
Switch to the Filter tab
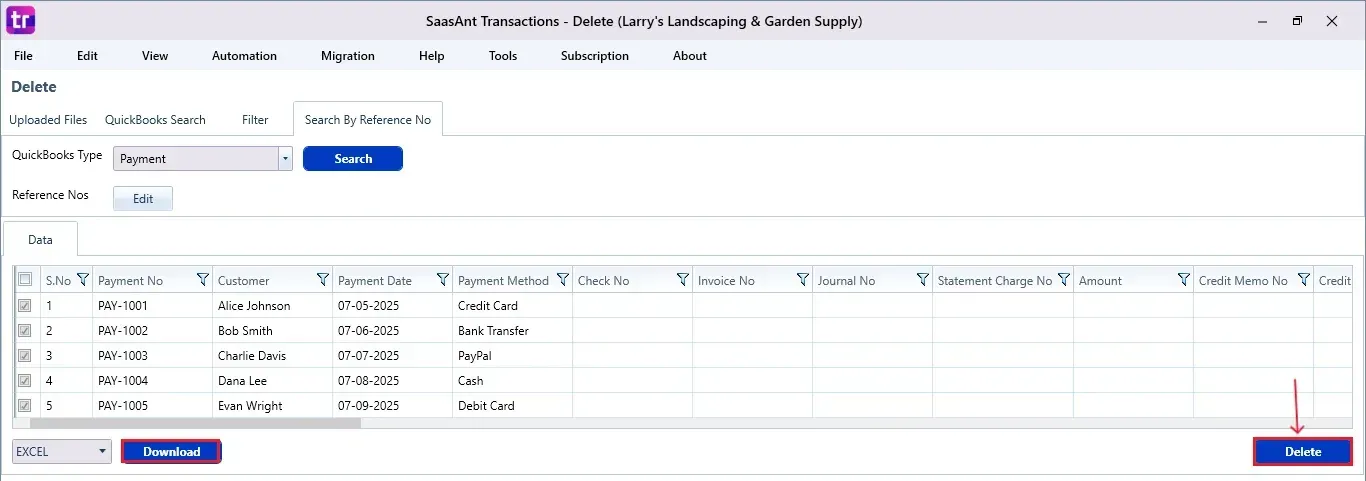click(255, 119)
